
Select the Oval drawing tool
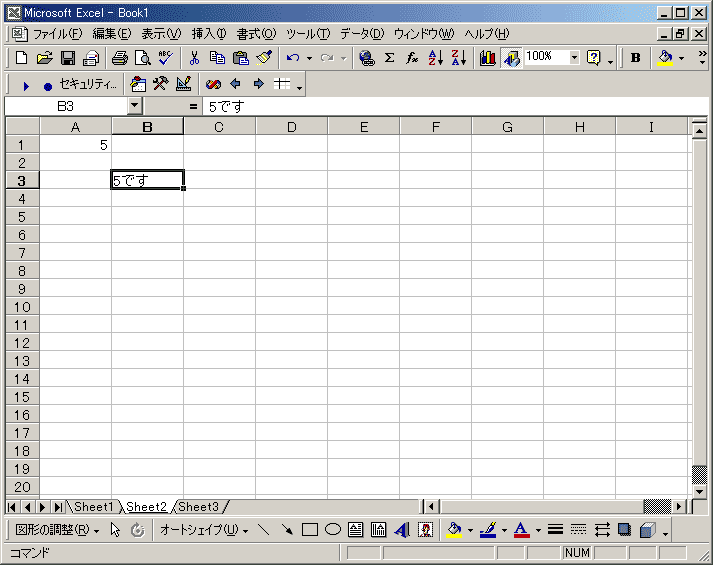pos(333,530)
